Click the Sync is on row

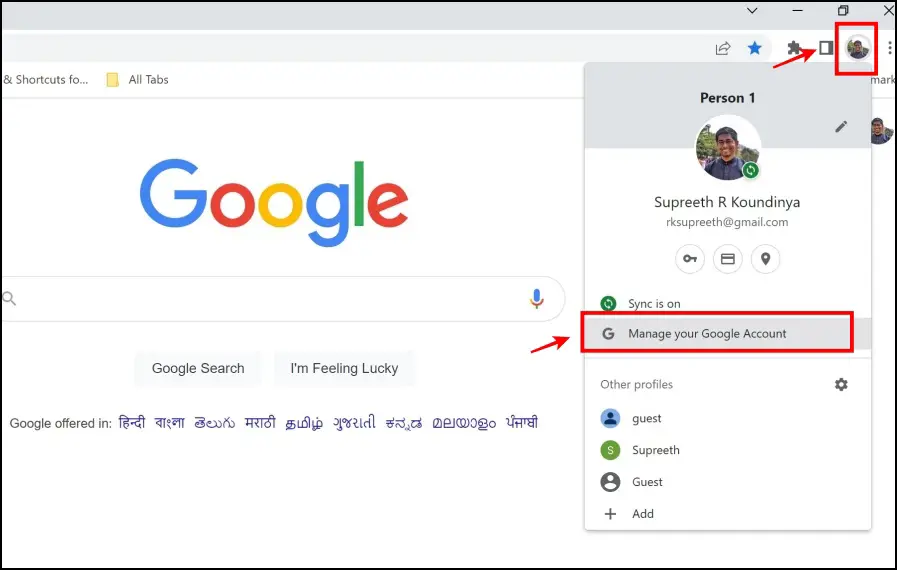point(728,303)
